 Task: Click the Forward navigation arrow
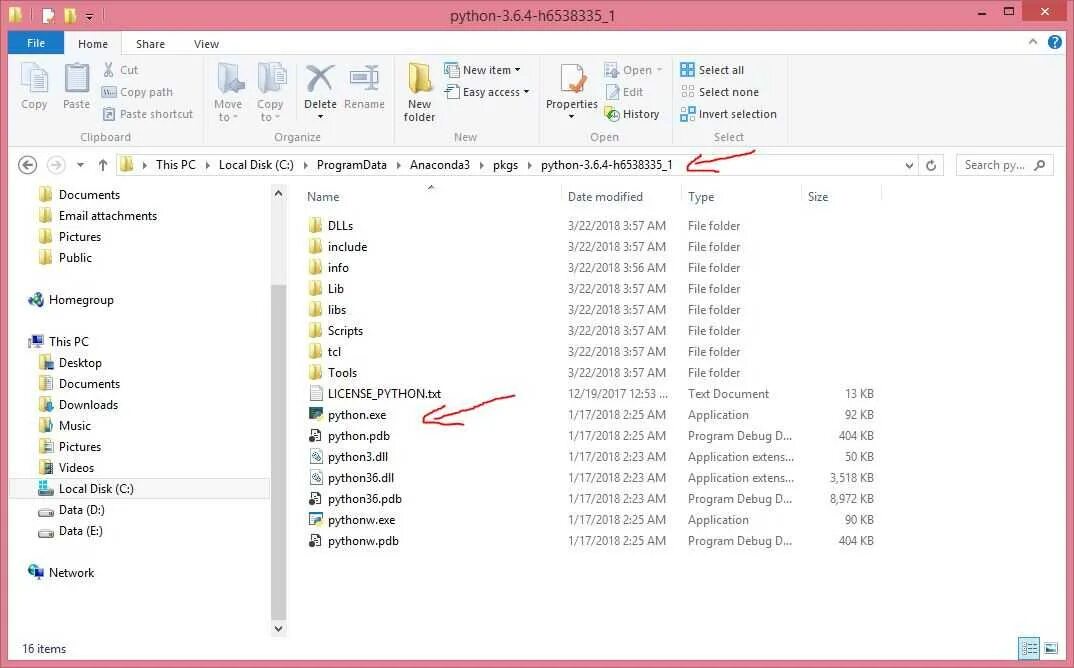coord(56,165)
